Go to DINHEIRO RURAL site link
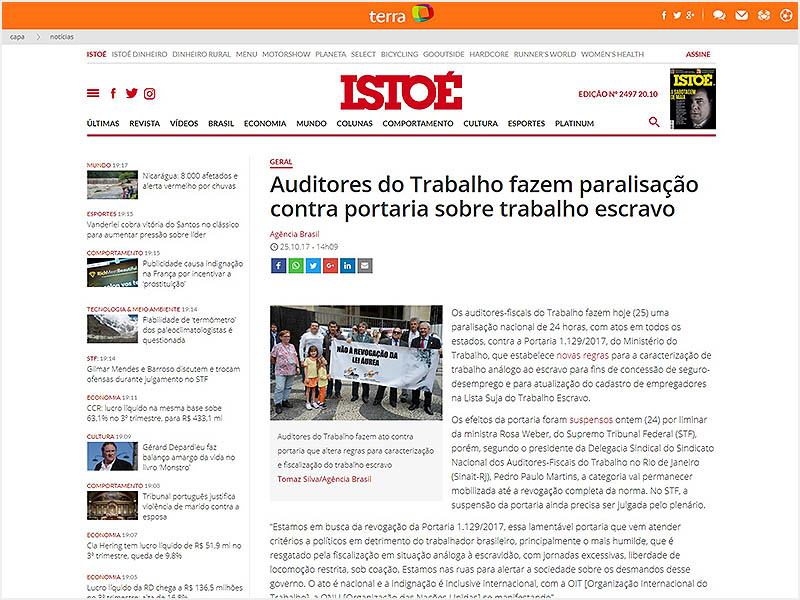Image resolution: width=800 pixels, height=600 pixels. 202,54
